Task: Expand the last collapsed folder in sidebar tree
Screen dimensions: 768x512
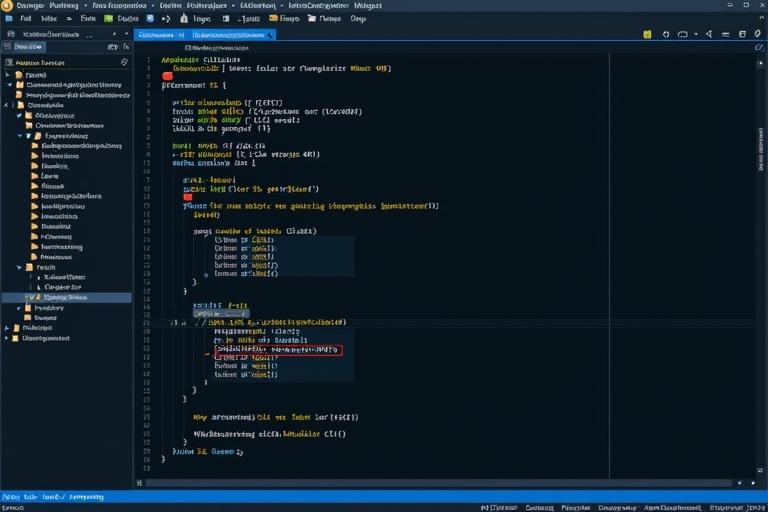Action: (8, 338)
